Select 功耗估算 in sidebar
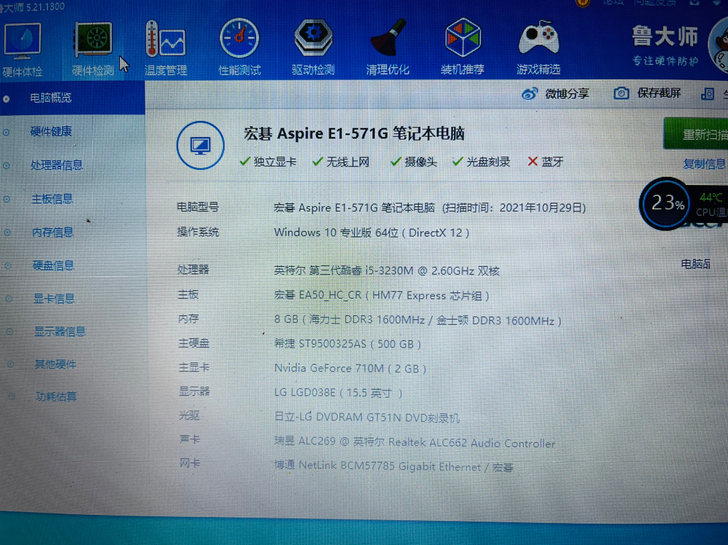This screenshot has width=728, height=545. 56,396
